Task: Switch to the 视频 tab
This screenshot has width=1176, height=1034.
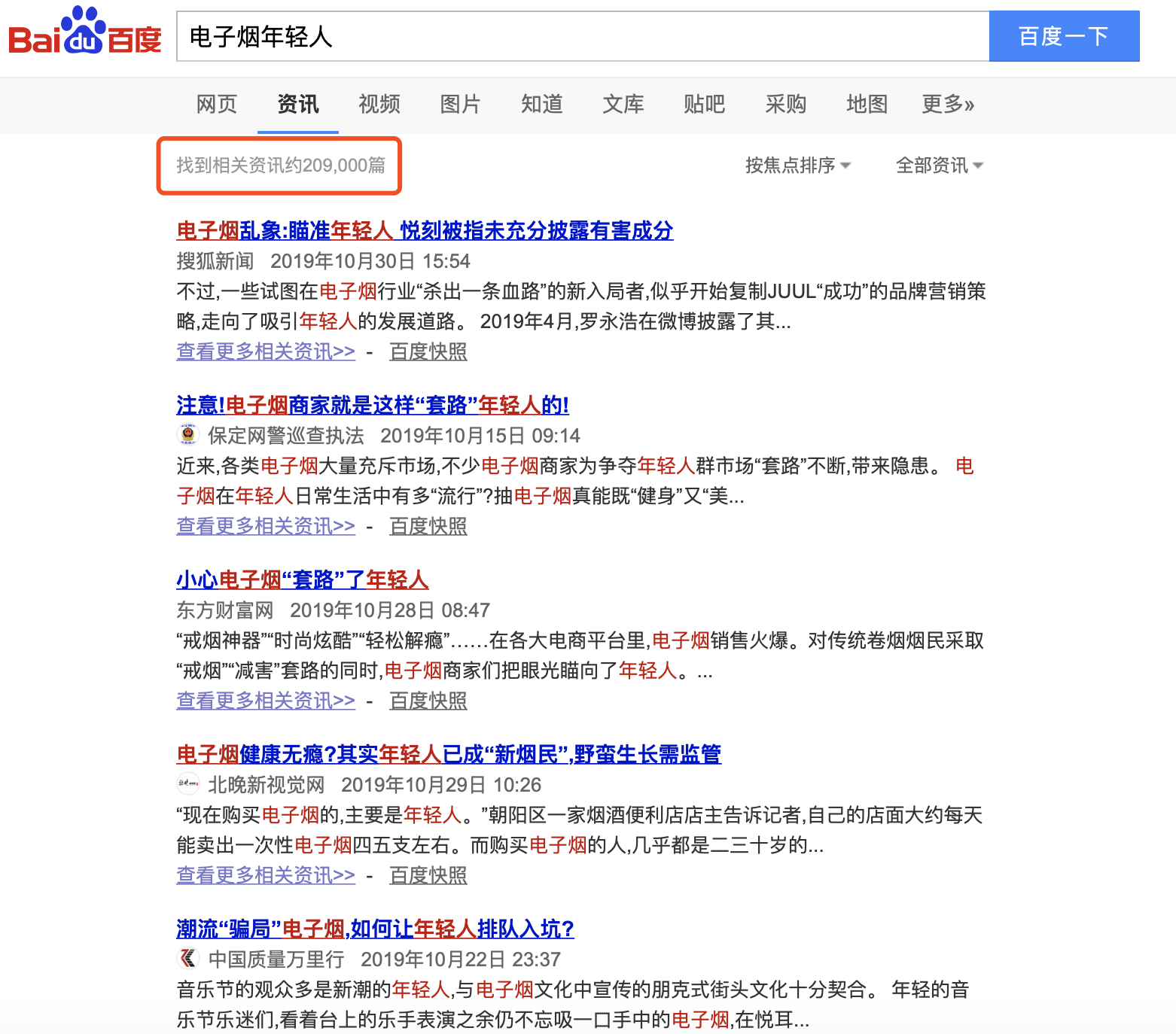Action: (379, 104)
